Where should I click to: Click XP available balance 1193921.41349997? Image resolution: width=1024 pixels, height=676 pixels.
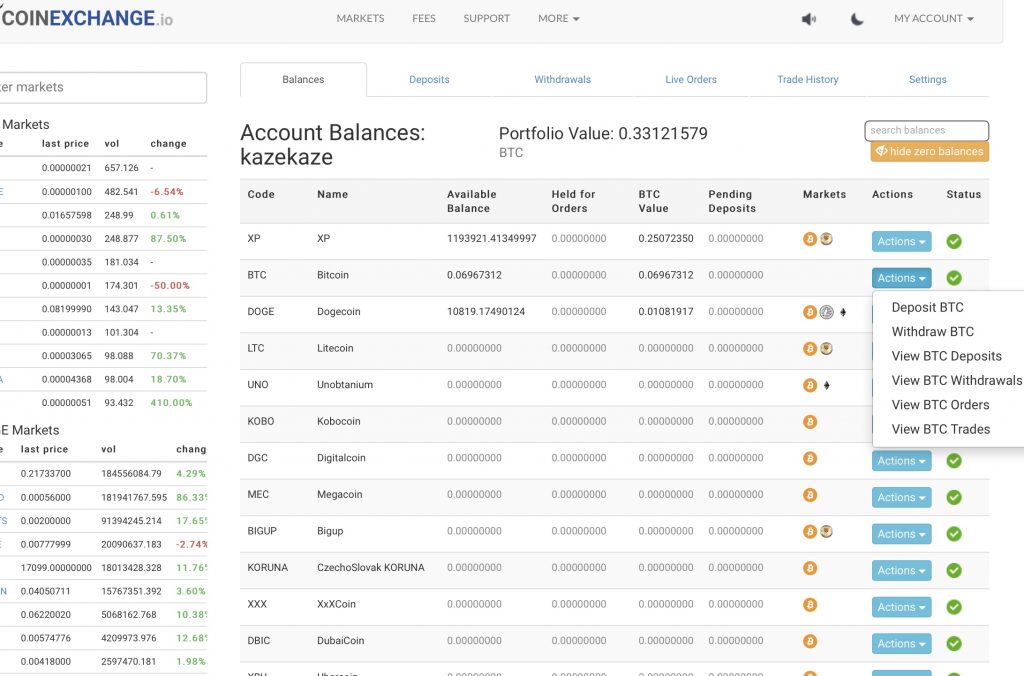(x=492, y=239)
